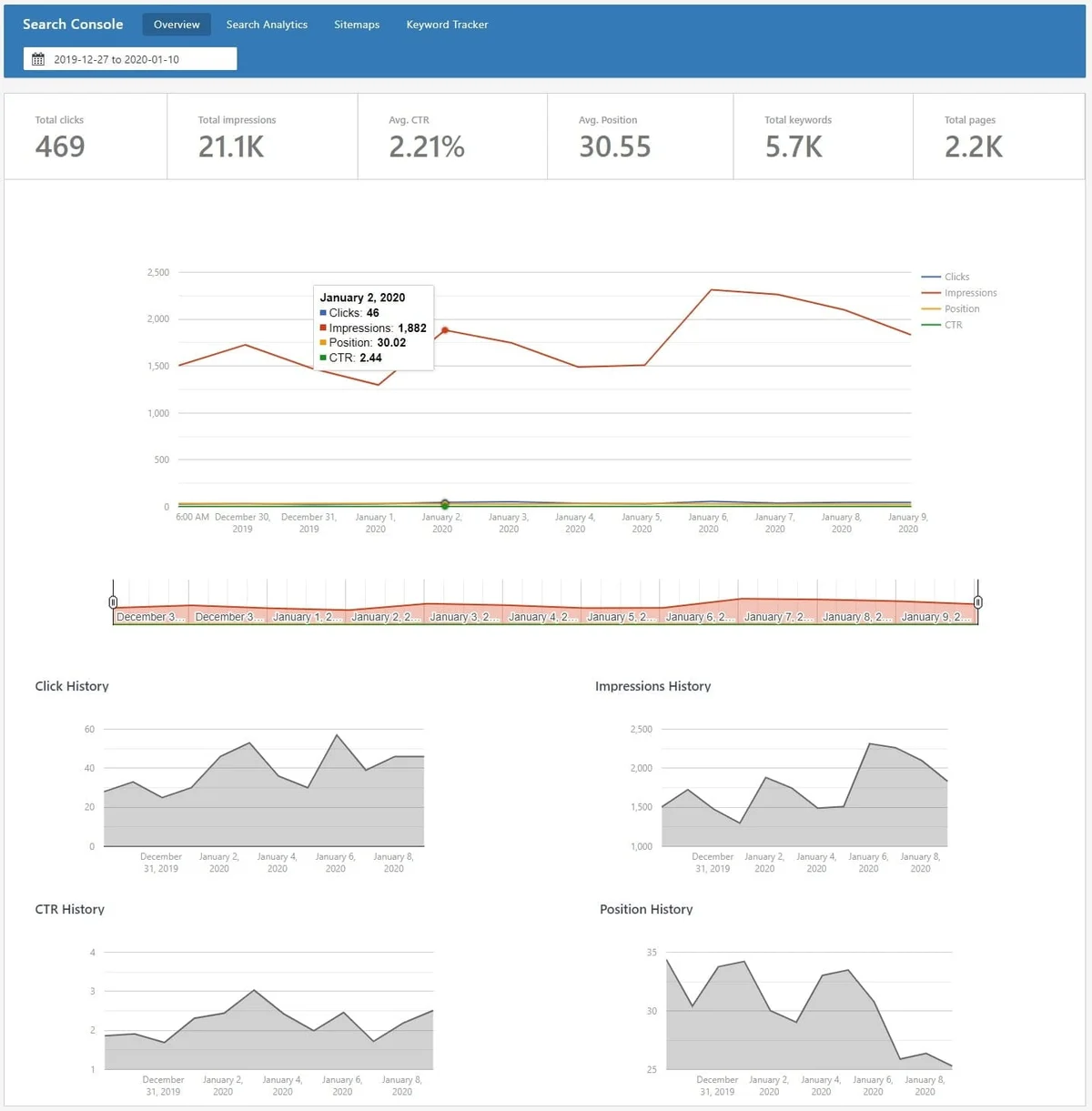Grab the left handle of range slider
The width and height of the screenshot is (1092, 1111).
tap(113, 602)
